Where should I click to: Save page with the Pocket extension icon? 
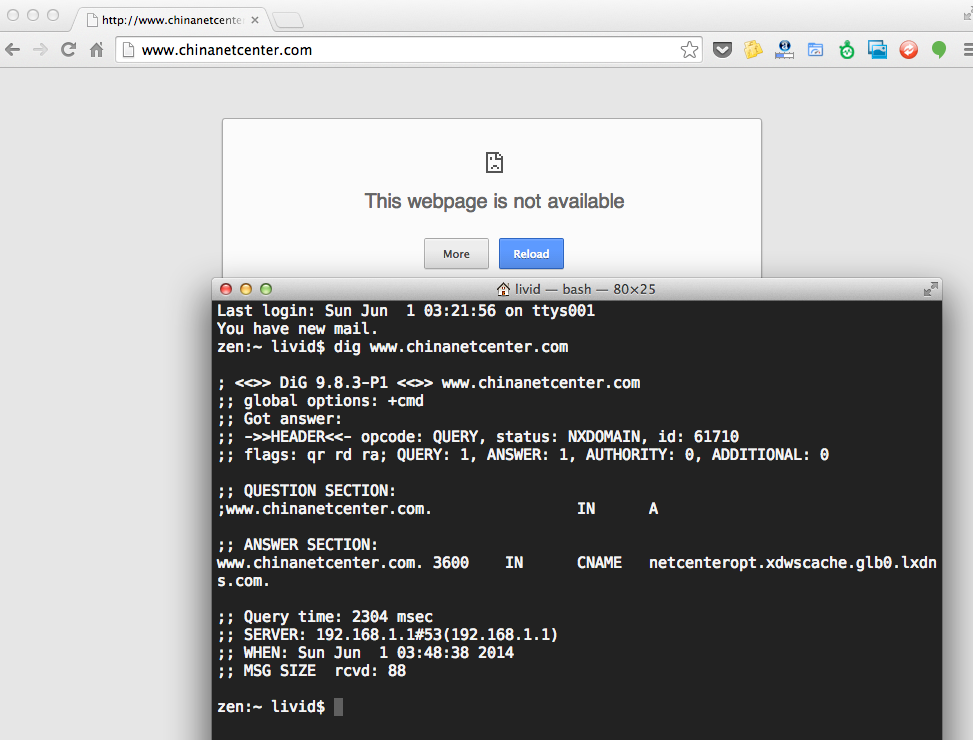tap(722, 50)
